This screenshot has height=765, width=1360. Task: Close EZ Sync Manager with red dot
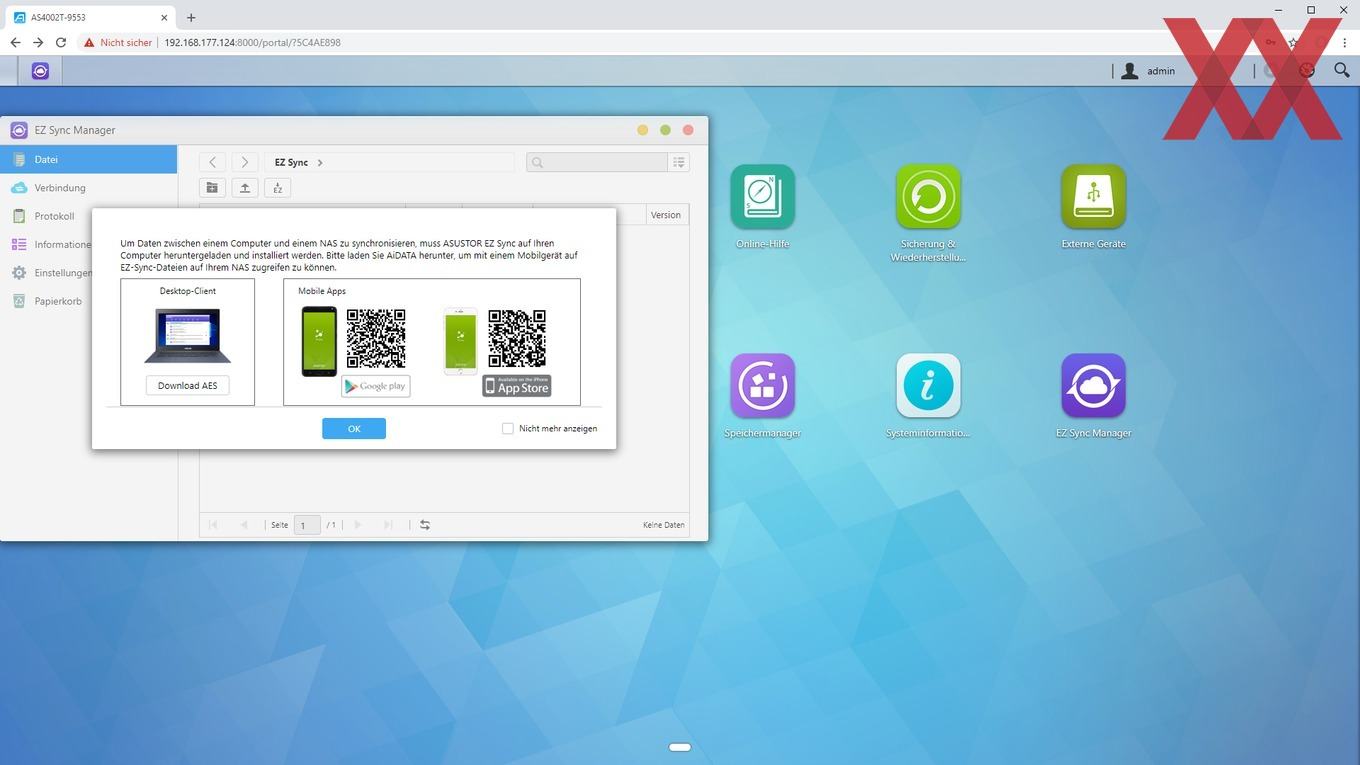pyautogui.click(x=688, y=130)
